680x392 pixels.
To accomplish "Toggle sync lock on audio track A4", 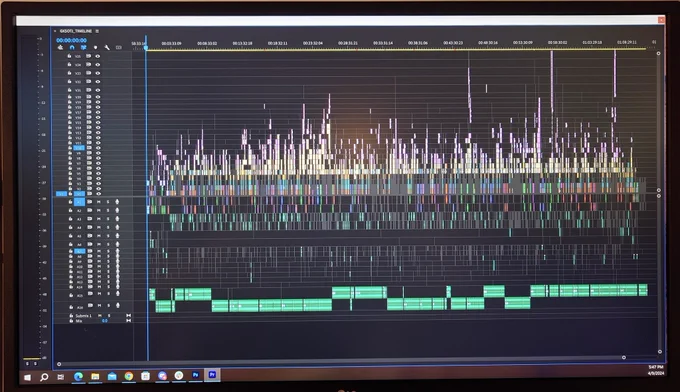I will click(x=90, y=227).
